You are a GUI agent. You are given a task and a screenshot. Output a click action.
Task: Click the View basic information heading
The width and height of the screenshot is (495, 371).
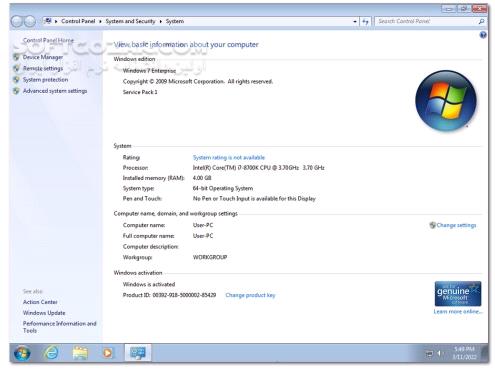pos(186,44)
